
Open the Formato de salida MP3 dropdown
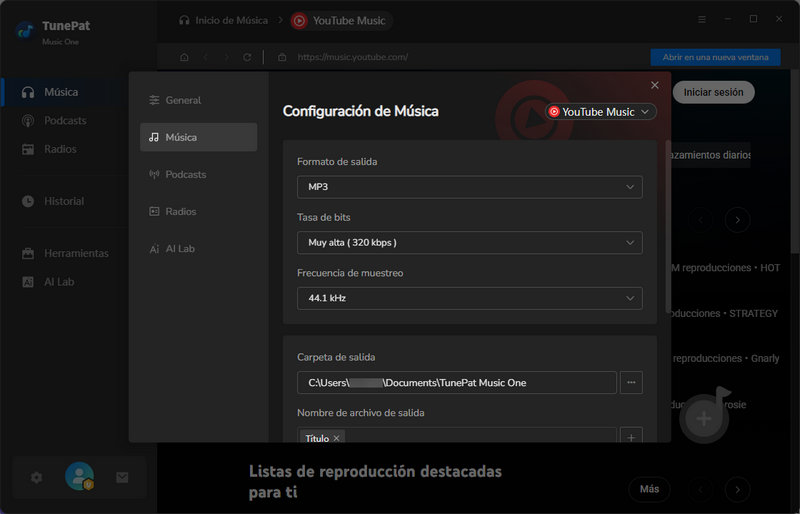[469, 187]
